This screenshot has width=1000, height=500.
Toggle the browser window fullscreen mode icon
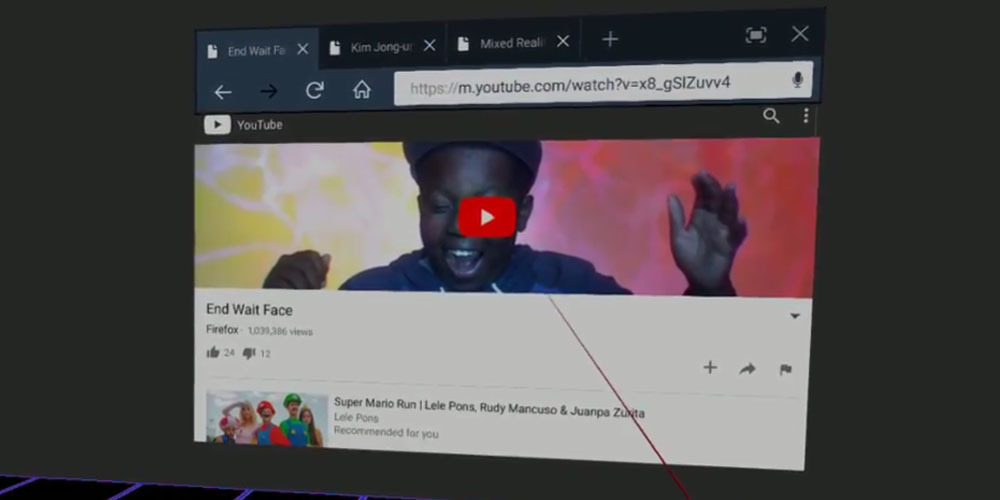click(x=756, y=35)
